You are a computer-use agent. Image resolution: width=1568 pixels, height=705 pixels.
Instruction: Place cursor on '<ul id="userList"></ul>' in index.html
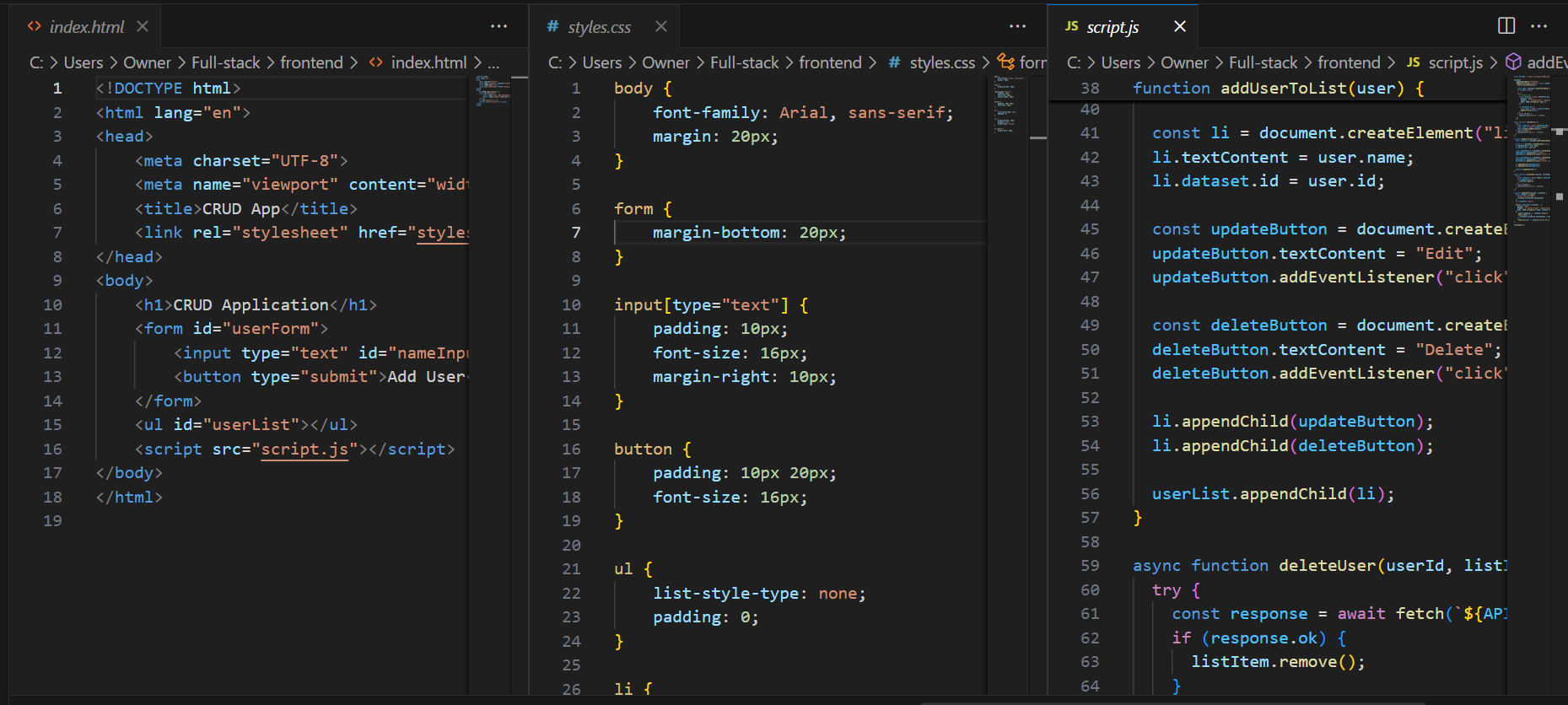pos(246,425)
